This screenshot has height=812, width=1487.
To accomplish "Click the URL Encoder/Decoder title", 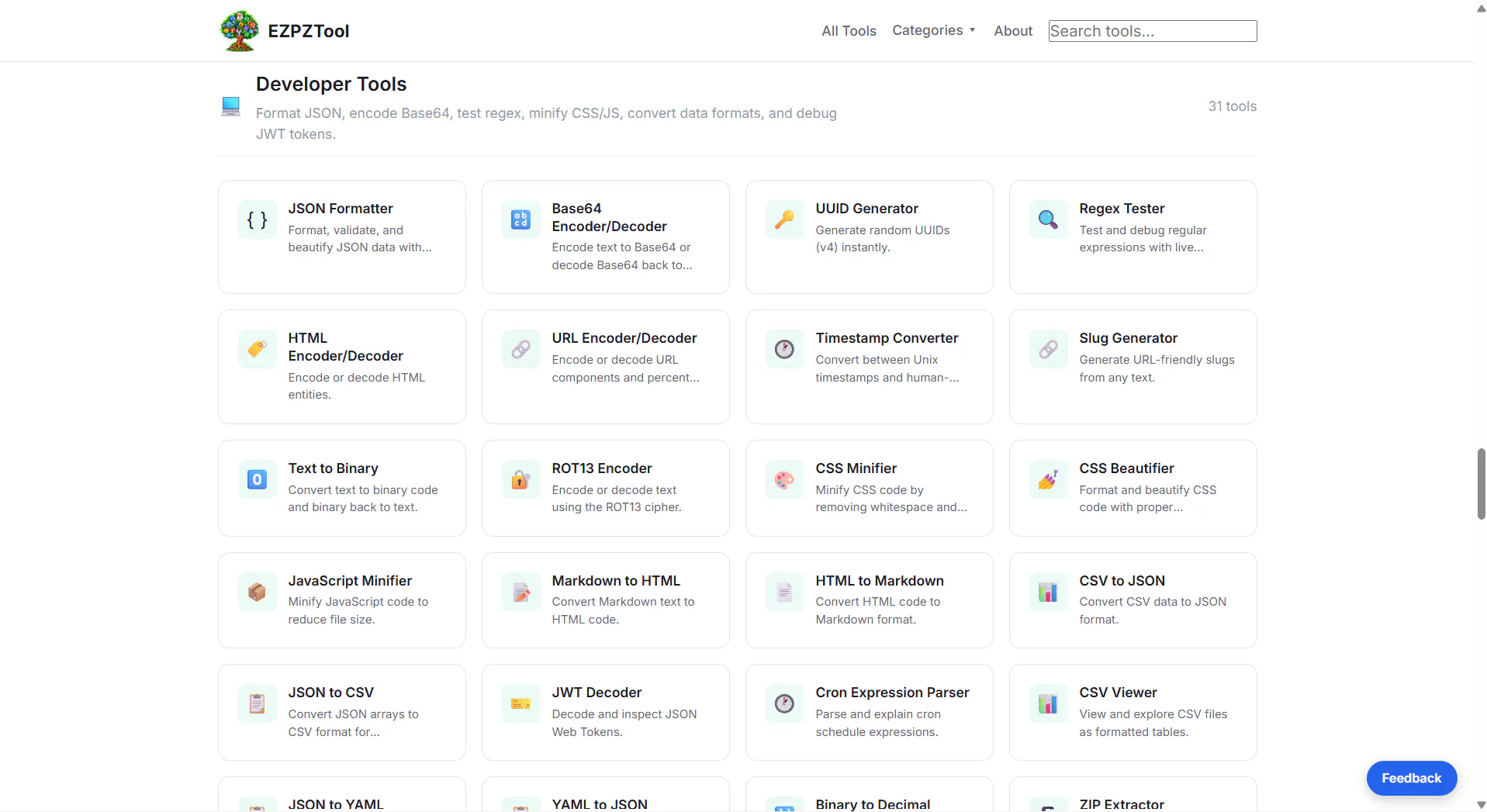I will [x=624, y=338].
